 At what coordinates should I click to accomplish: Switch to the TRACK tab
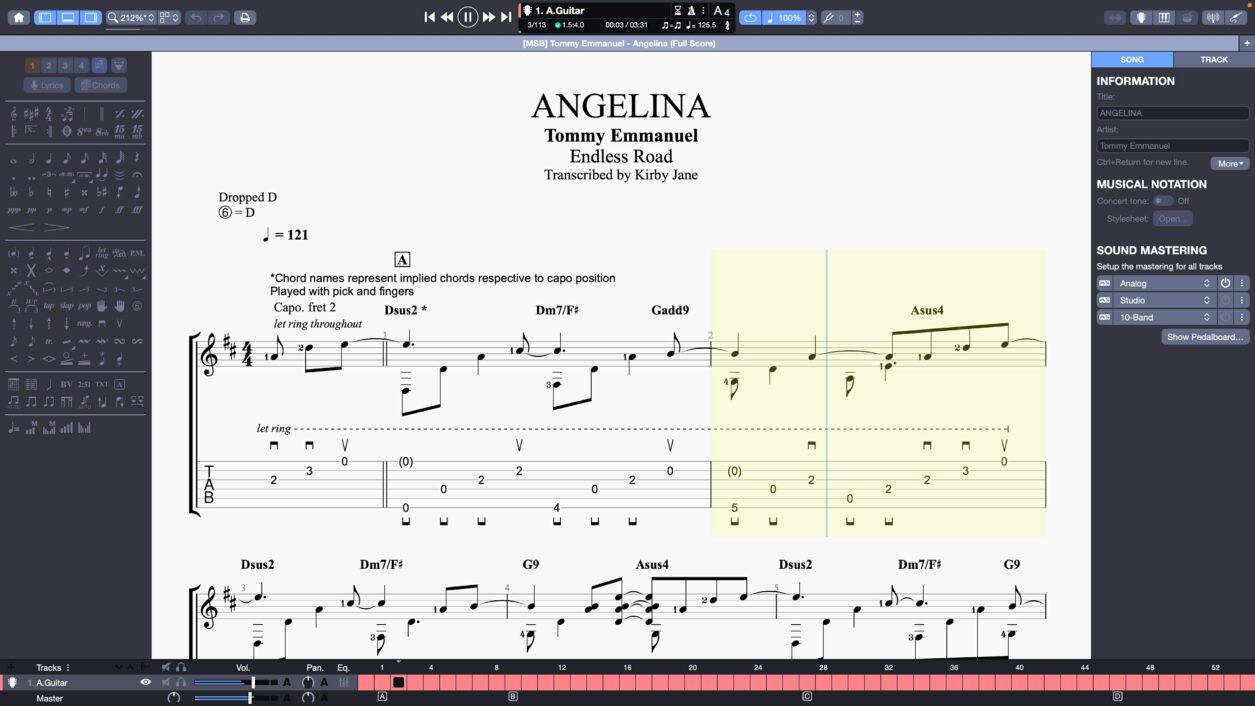point(1213,59)
